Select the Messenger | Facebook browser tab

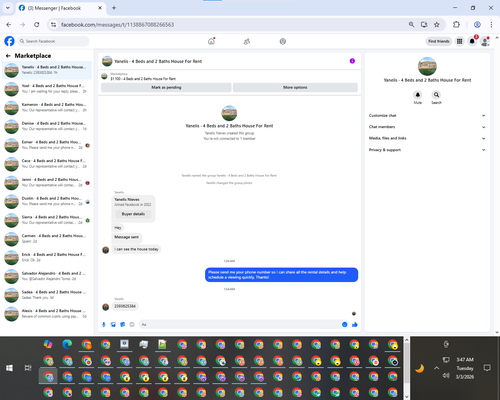(60, 8)
